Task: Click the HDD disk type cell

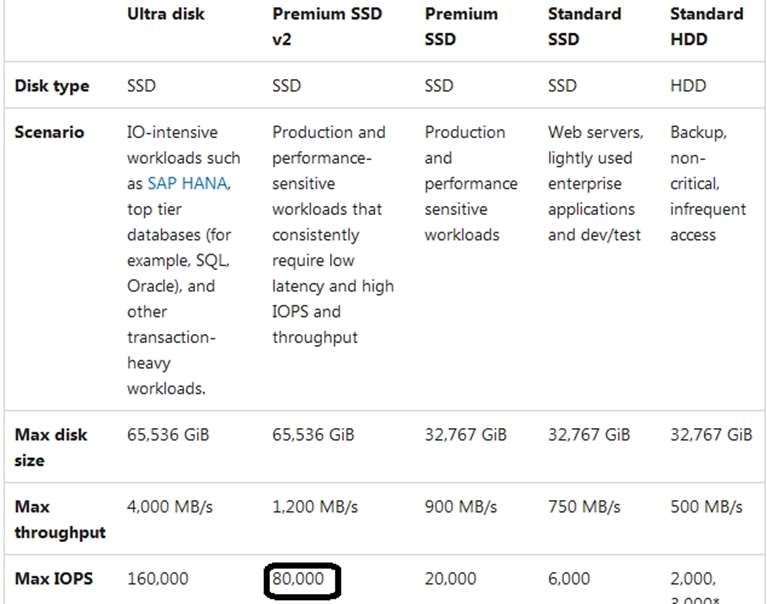Action: [688, 86]
